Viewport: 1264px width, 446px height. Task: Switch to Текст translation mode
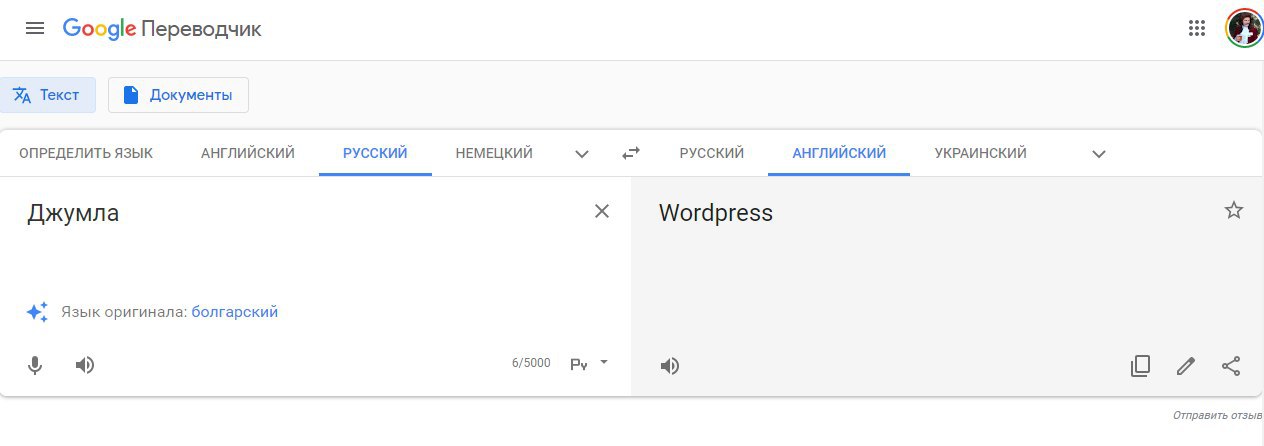47,95
